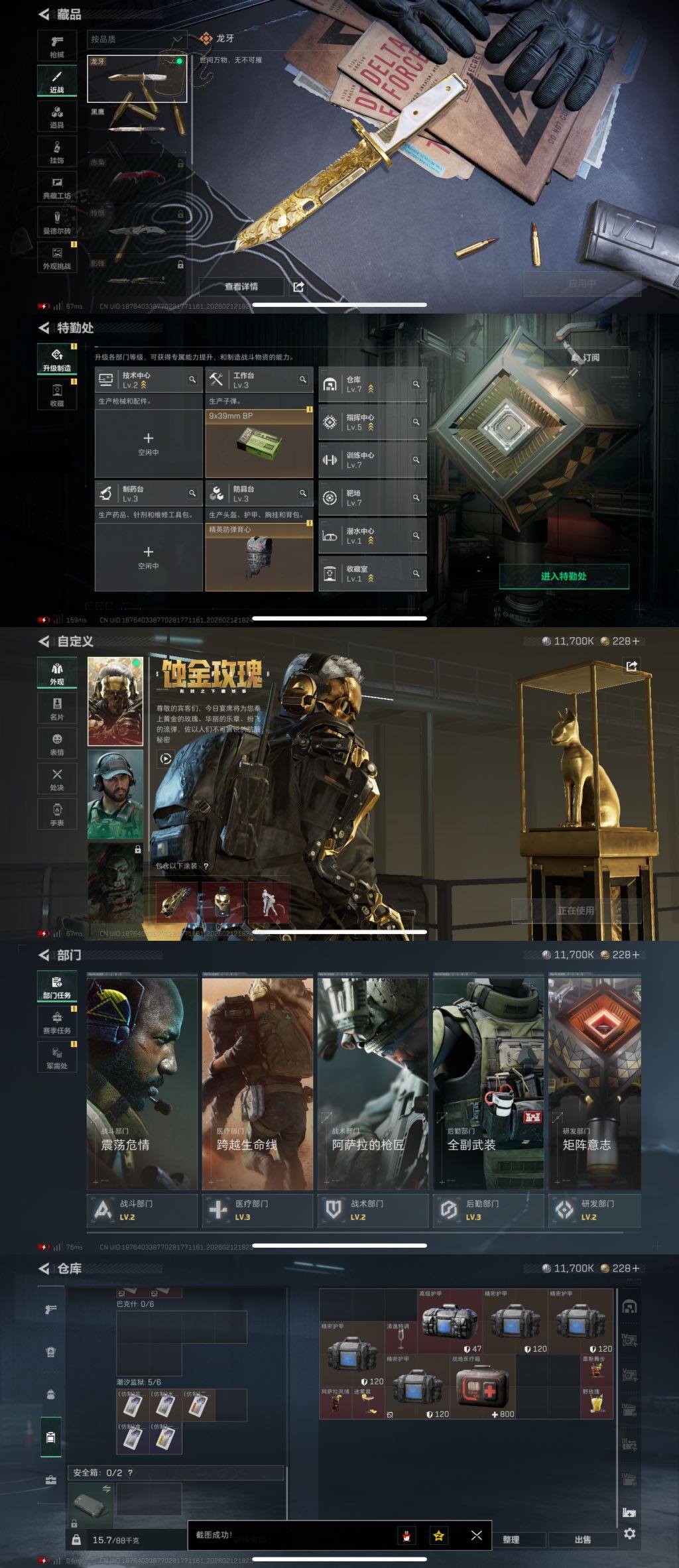Inspect 指挥中心 using its magnifier icon

point(416,422)
